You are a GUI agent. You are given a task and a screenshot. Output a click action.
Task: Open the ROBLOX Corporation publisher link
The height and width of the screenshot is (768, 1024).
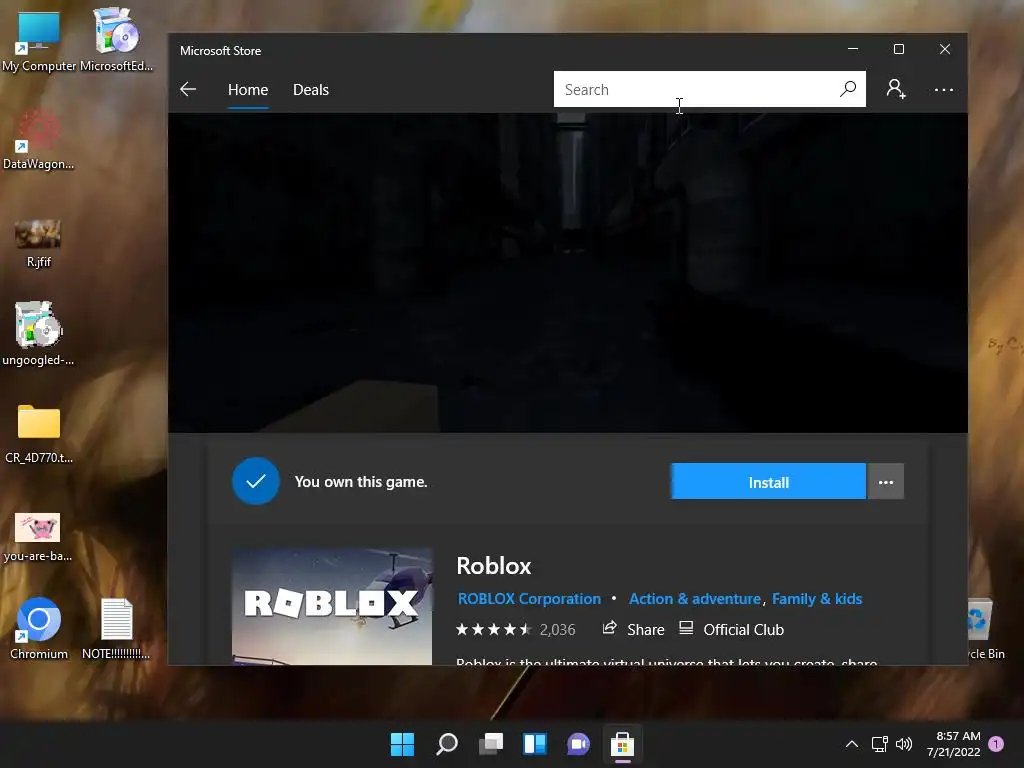click(529, 599)
